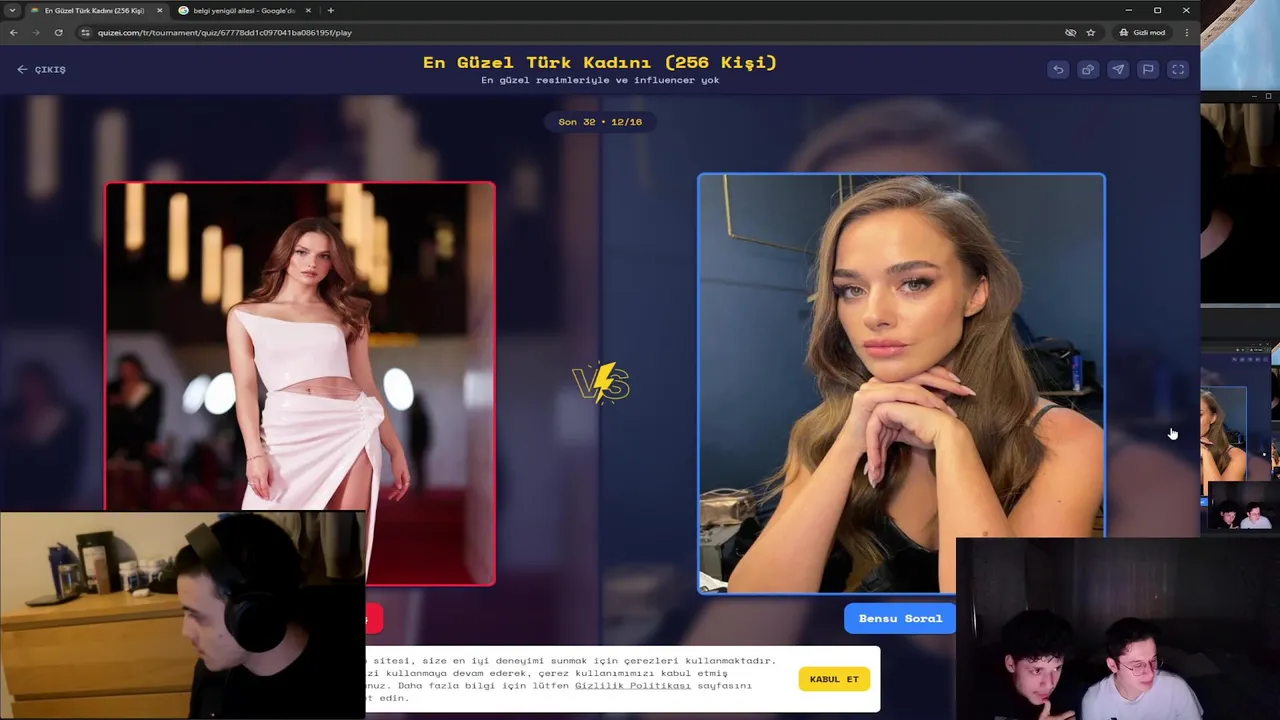This screenshot has width=1280, height=720.
Task: Open the Gizli mod incognito indicator
Action: click(x=1142, y=32)
